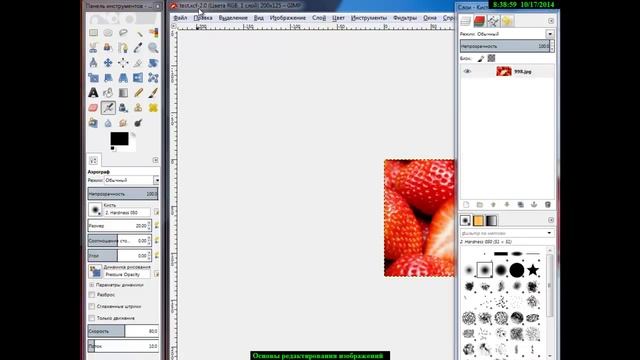This screenshot has height=360, width=640.
Task: Toggle lock pixels brush icon in Layers
Action: (x=481, y=59)
